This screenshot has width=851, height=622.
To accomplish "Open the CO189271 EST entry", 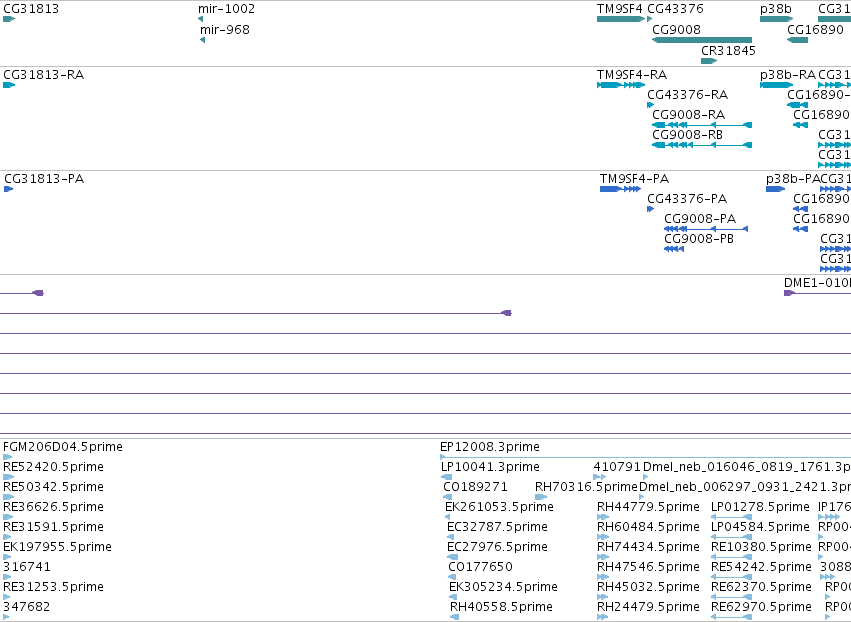I will (x=475, y=486).
